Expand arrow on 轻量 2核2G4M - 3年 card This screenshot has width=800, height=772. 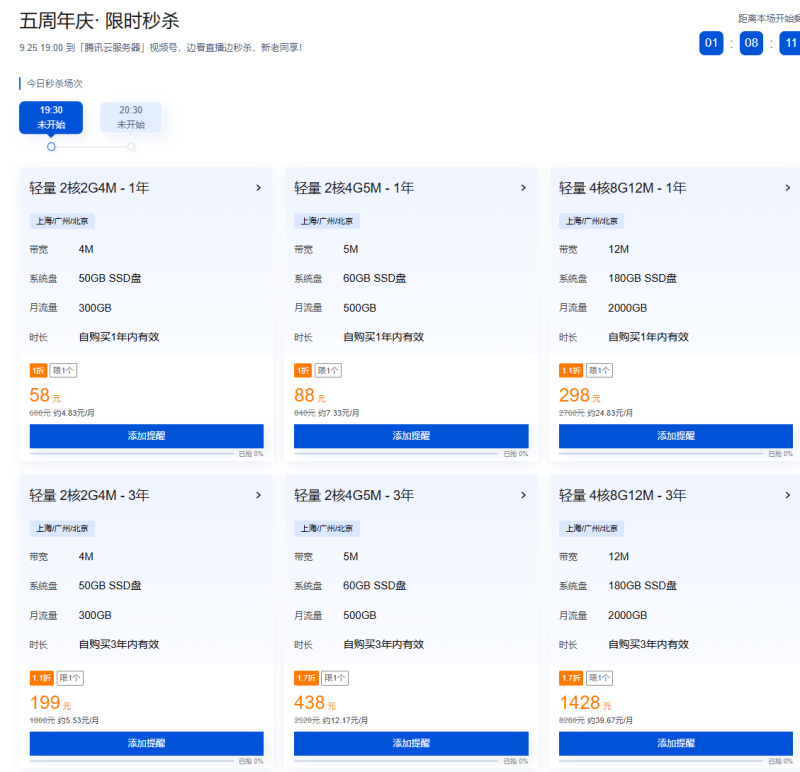pos(258,495)
